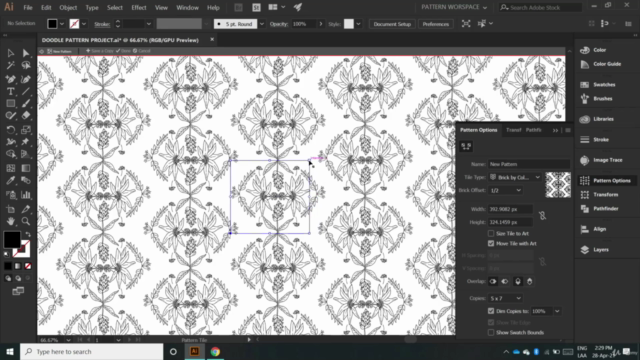This screenshot has width=640, height=360.
Task: Select the Rotate tool
Action: tap(11, 130)
